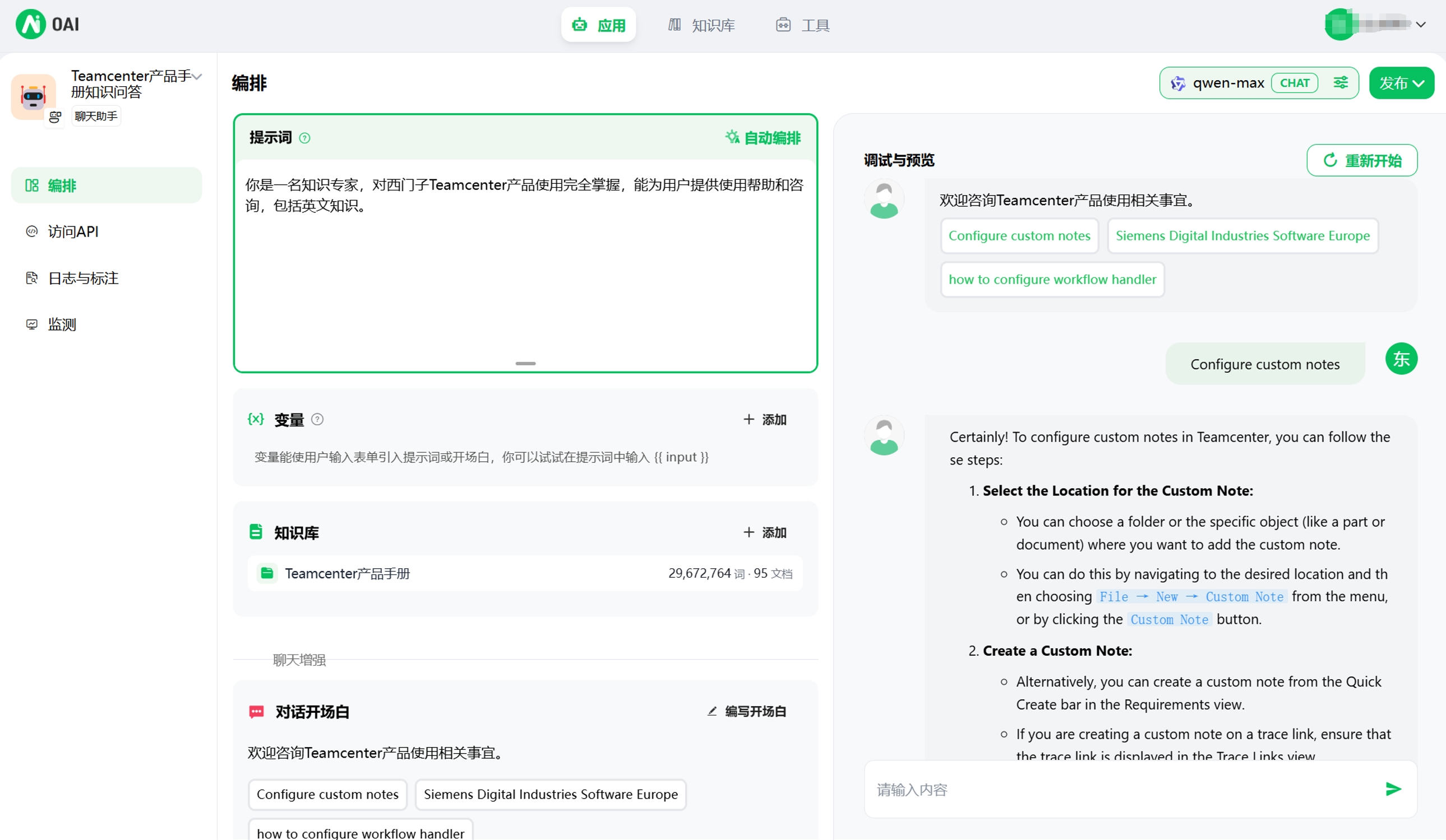Click the user message Configure custom notes bubble
This screenshot has height=840, width=1446.
(1265, 364)
